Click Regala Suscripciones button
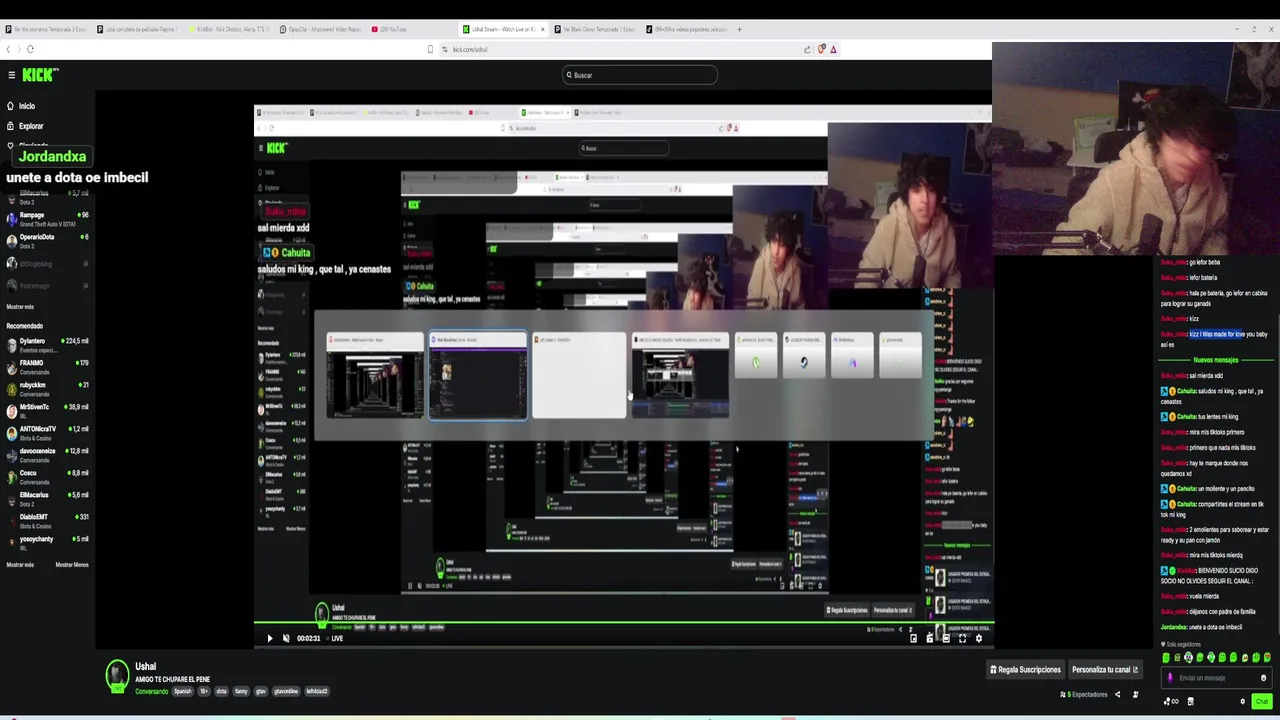 click(x=1026, y=669)
